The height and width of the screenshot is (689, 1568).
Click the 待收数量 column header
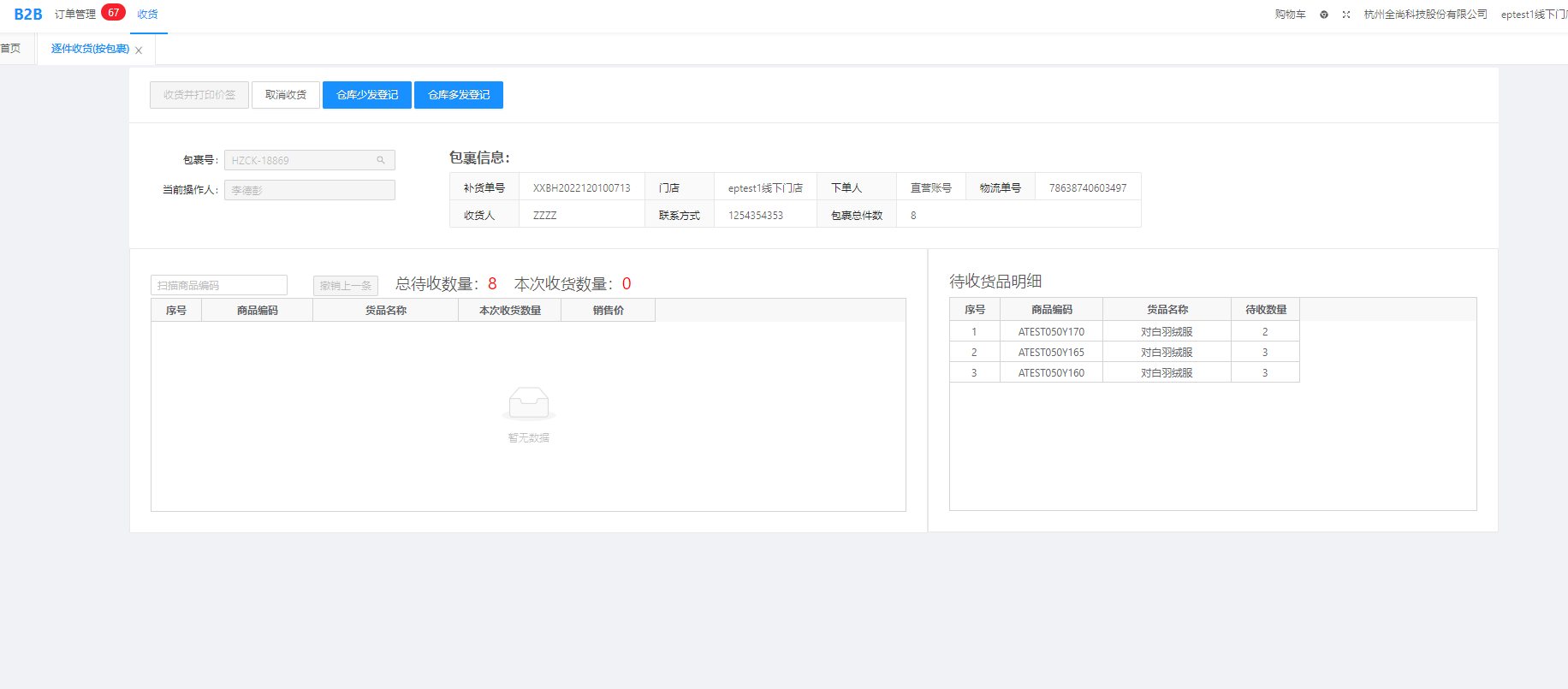(1265, 310)
